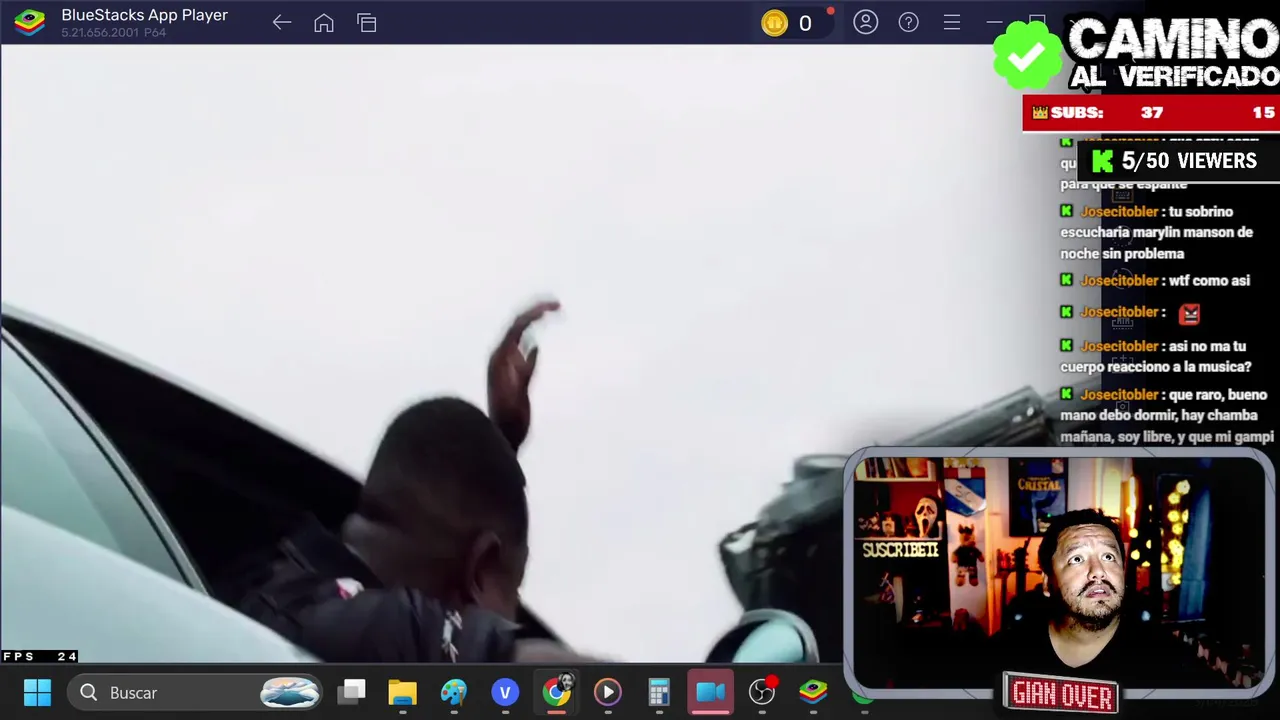1280x720 pixels.
Task: Open the BlueStacks hamburger menu
Action: [952, 22]
